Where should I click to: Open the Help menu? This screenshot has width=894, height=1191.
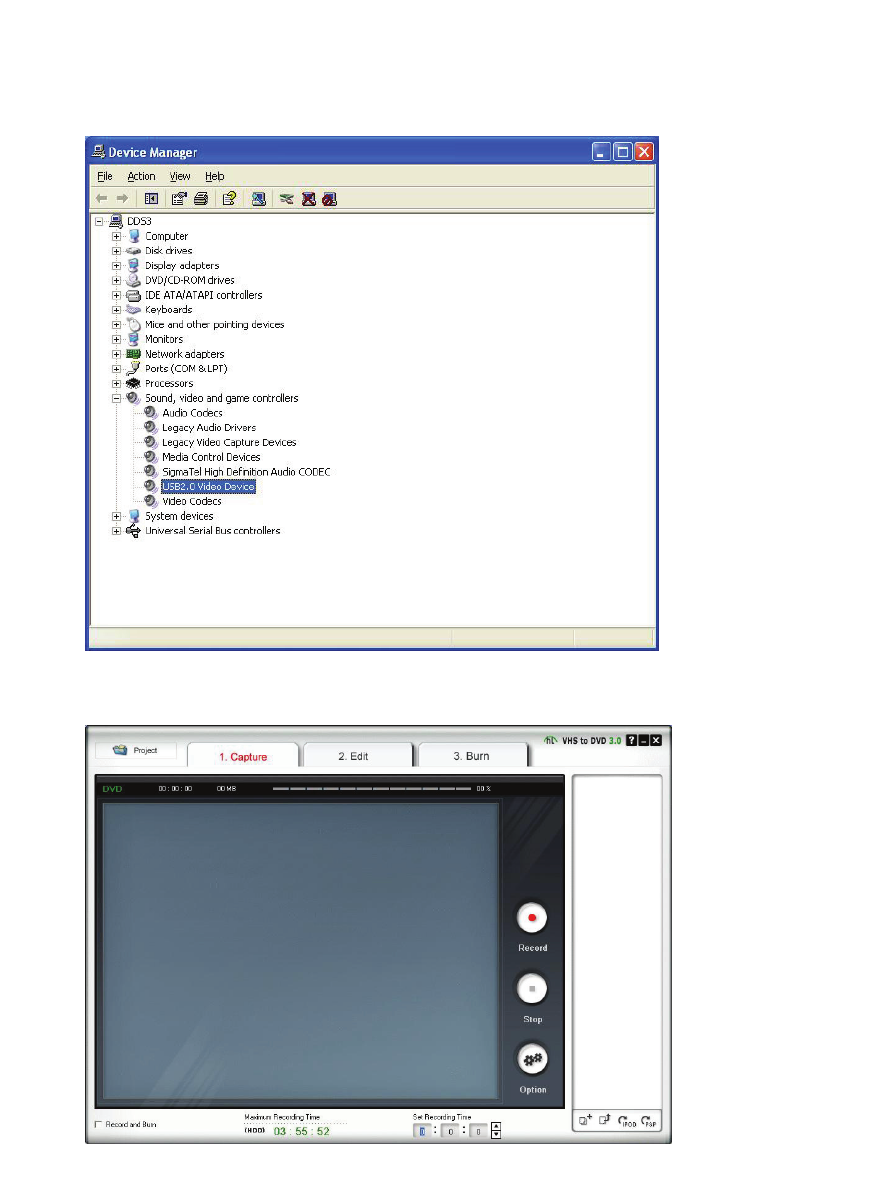point(215,176)
